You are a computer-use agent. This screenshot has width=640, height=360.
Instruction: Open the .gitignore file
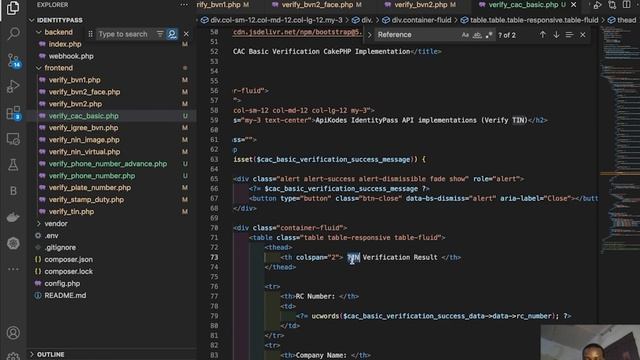tap(60, 247)
